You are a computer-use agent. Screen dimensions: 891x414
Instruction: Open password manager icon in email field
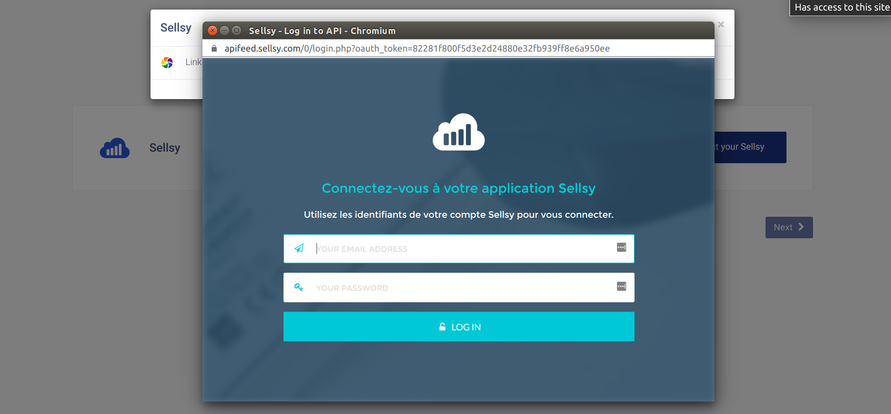point(621,248)
